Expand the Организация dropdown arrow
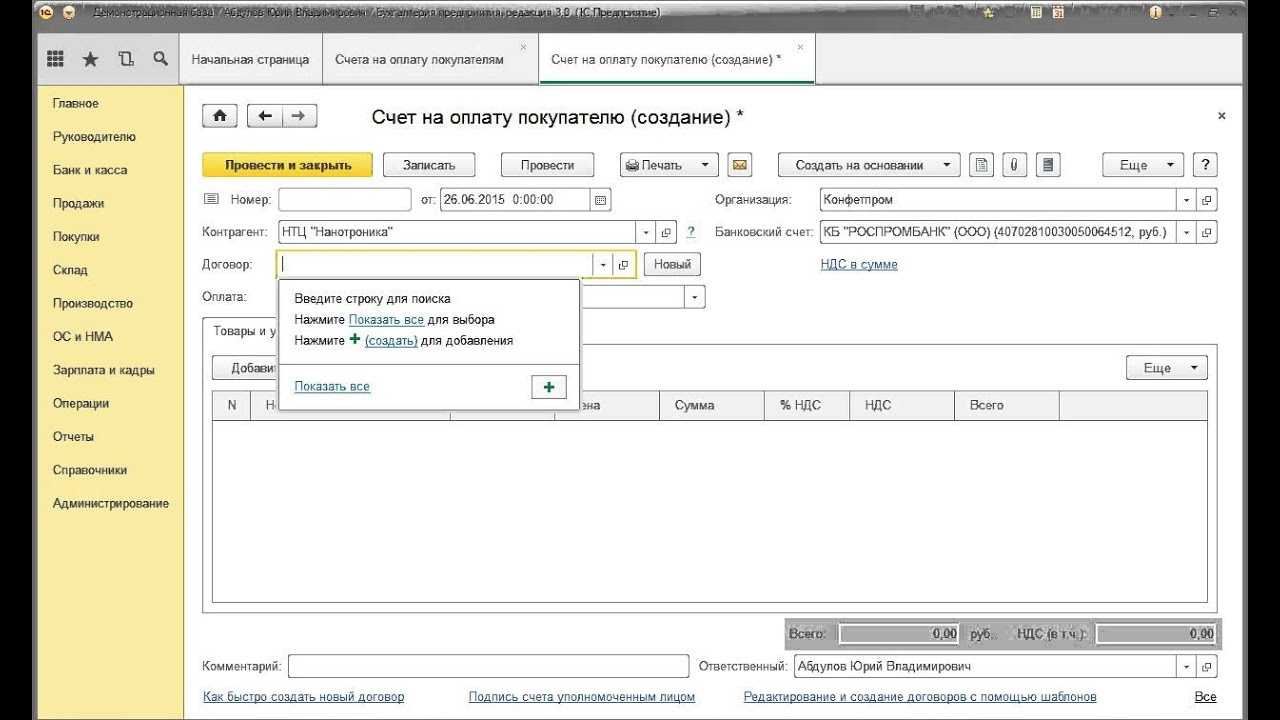Screen dimensions: 1280x720 tap(1187, 199)
